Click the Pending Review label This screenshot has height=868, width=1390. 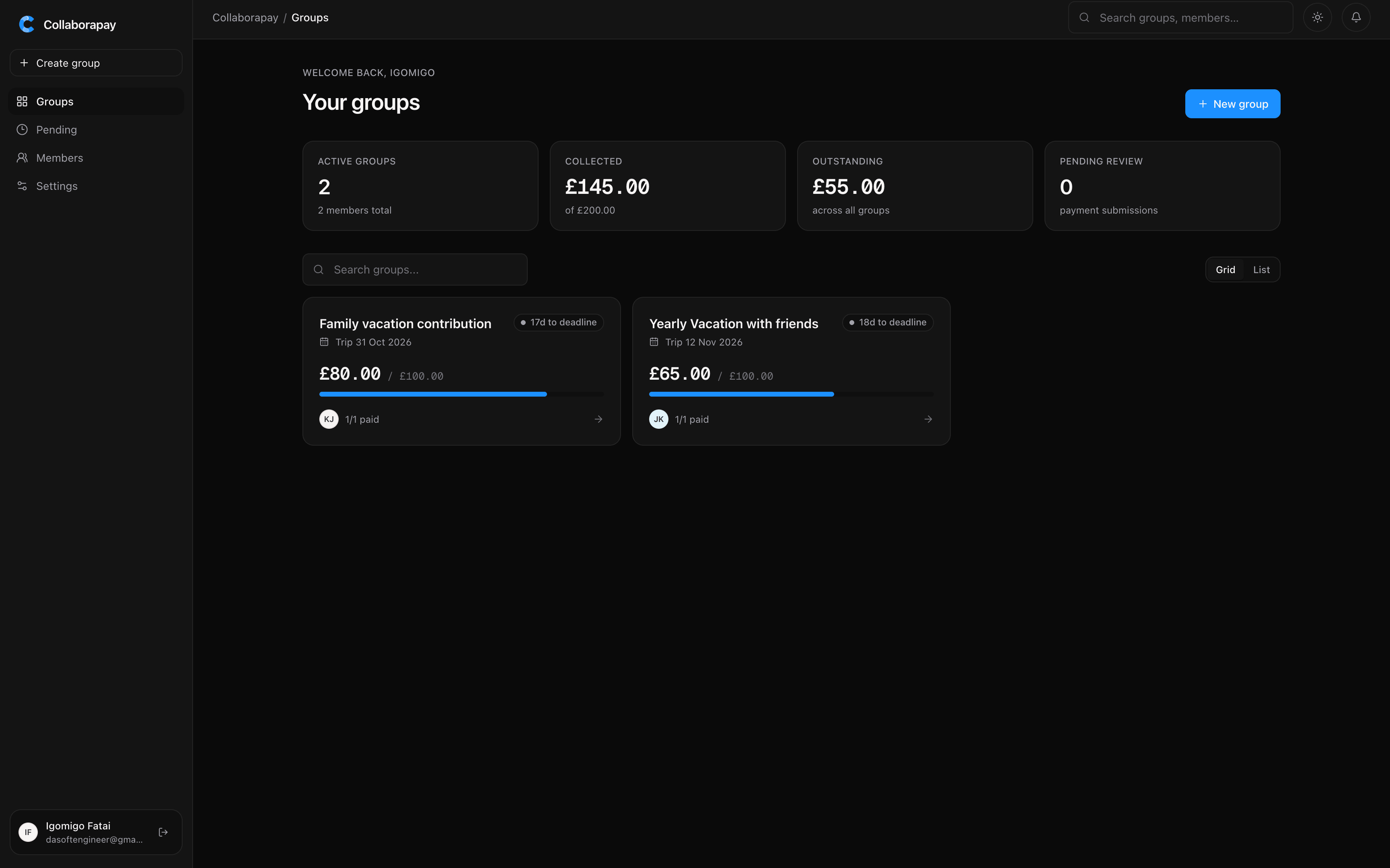tap(1101, 161)
